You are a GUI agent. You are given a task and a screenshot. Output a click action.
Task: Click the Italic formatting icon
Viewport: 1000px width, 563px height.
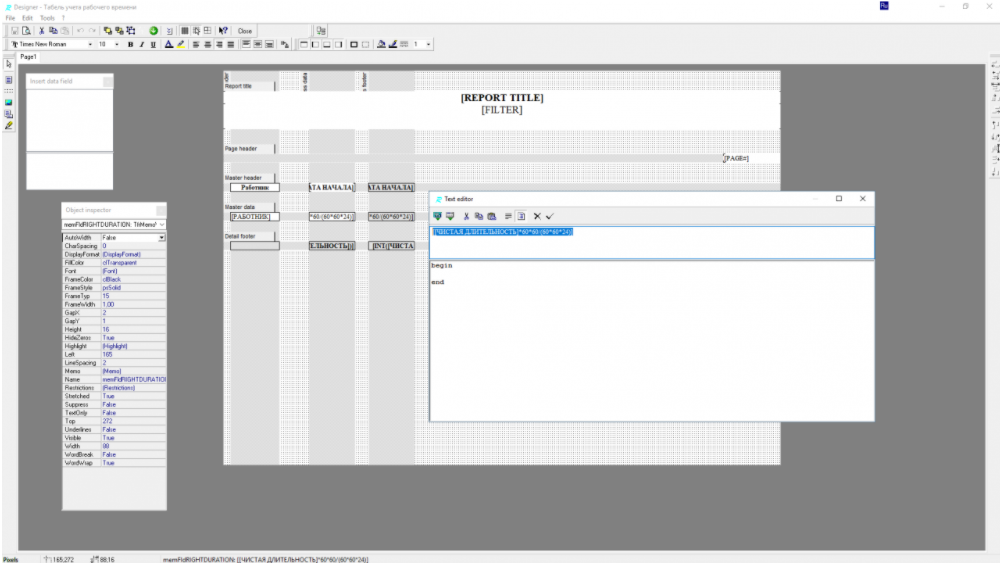point(141,44)
